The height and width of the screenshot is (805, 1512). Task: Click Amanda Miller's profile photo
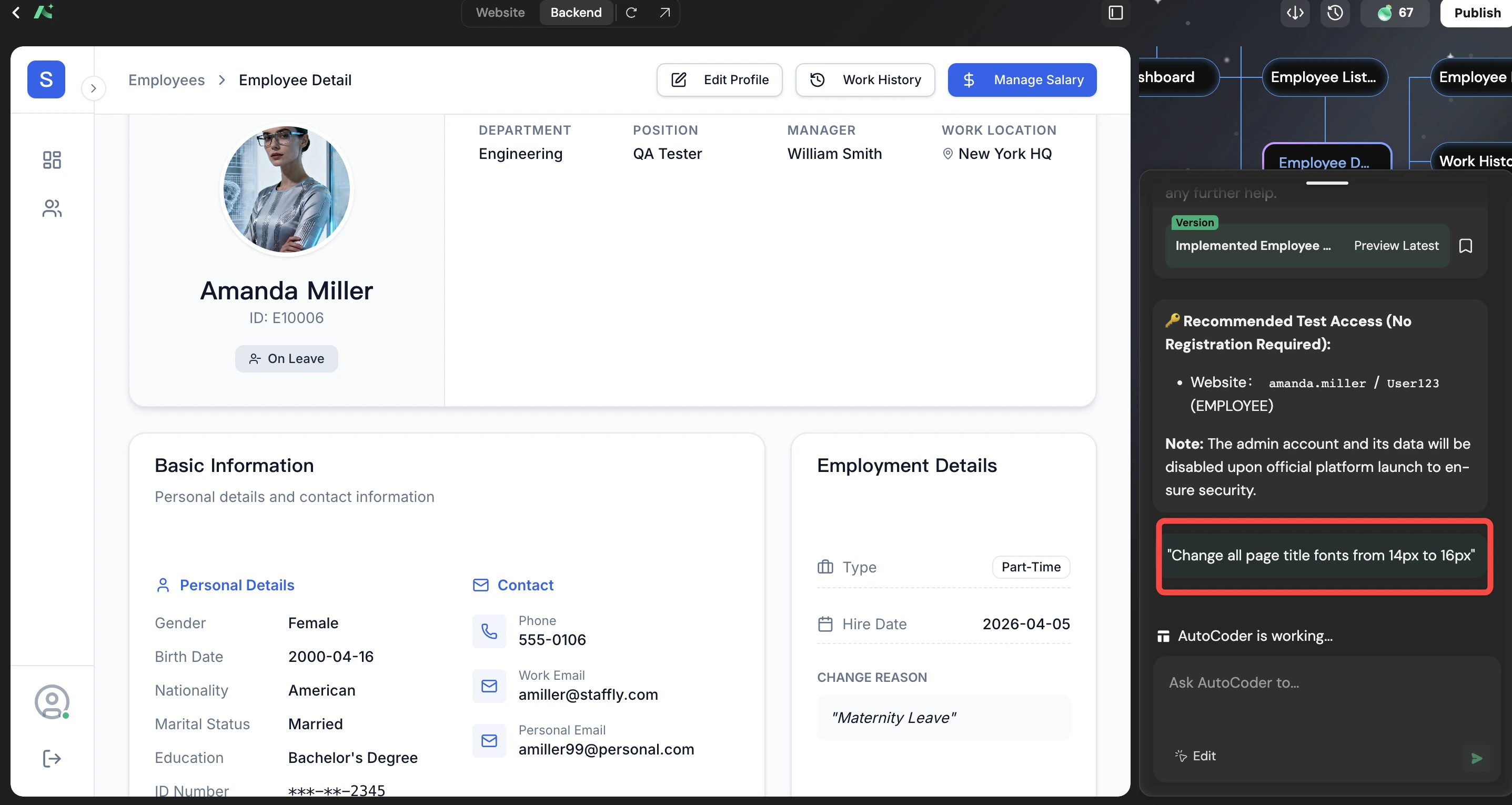(x=286, y=189)
